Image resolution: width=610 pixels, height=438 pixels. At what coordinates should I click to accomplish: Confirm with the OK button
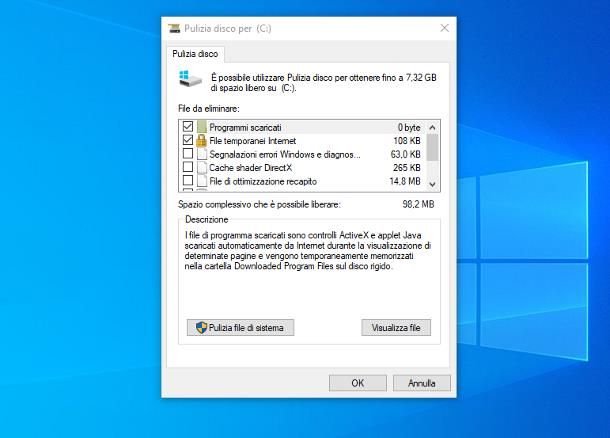(x=358, y=383)
